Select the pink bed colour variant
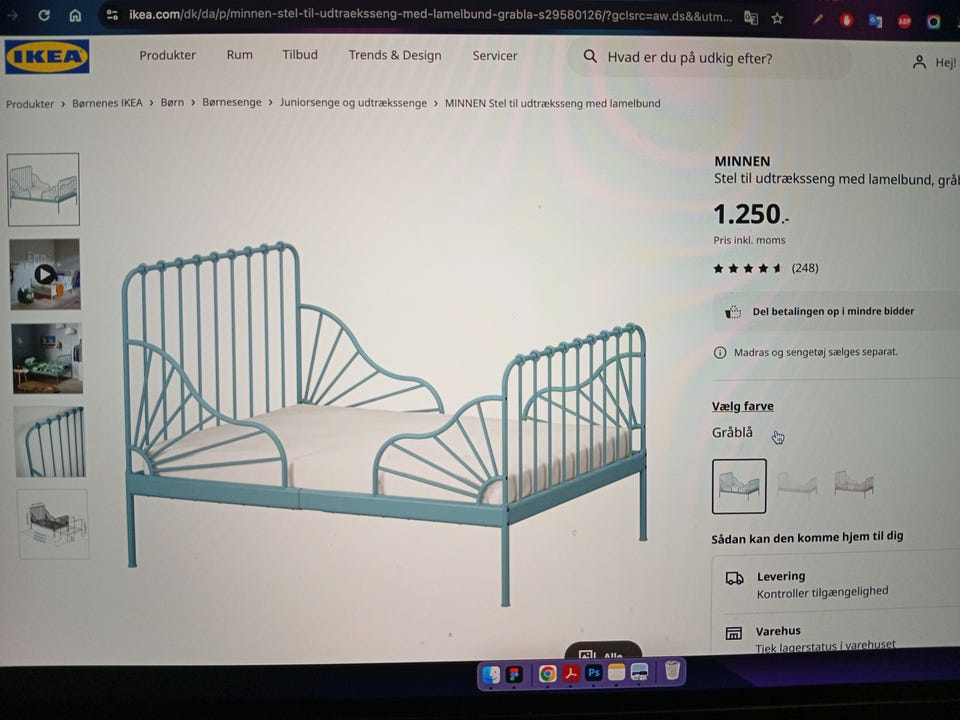 pyautogui.click(x=854, y=483)
